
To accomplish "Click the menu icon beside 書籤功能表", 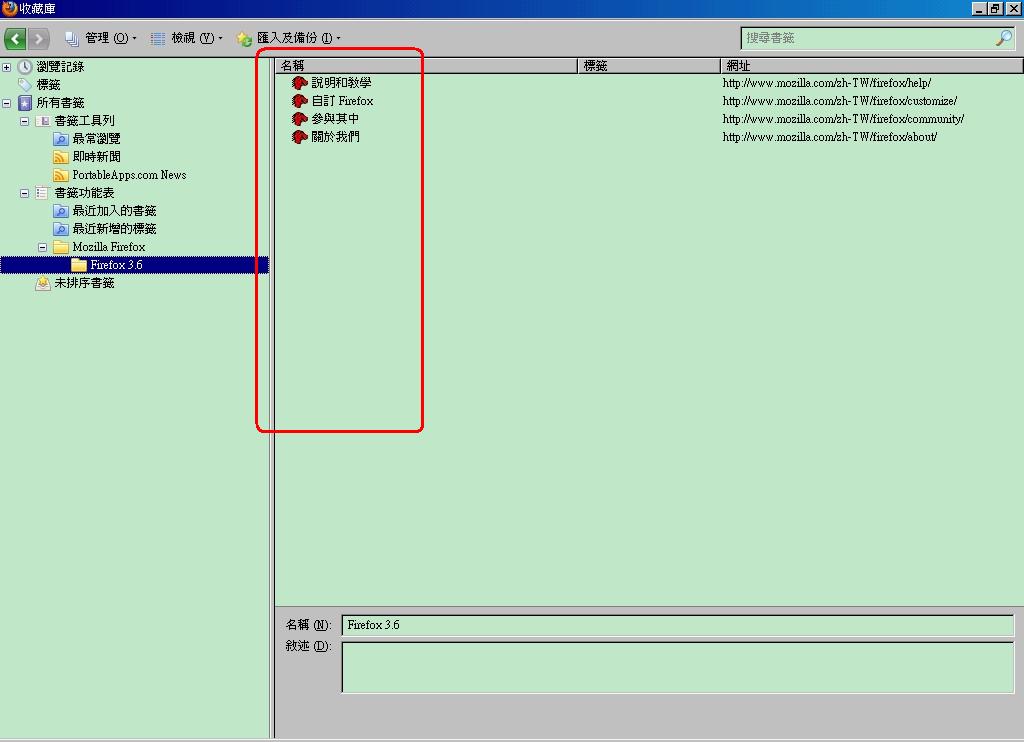I will tap(42, 193).
